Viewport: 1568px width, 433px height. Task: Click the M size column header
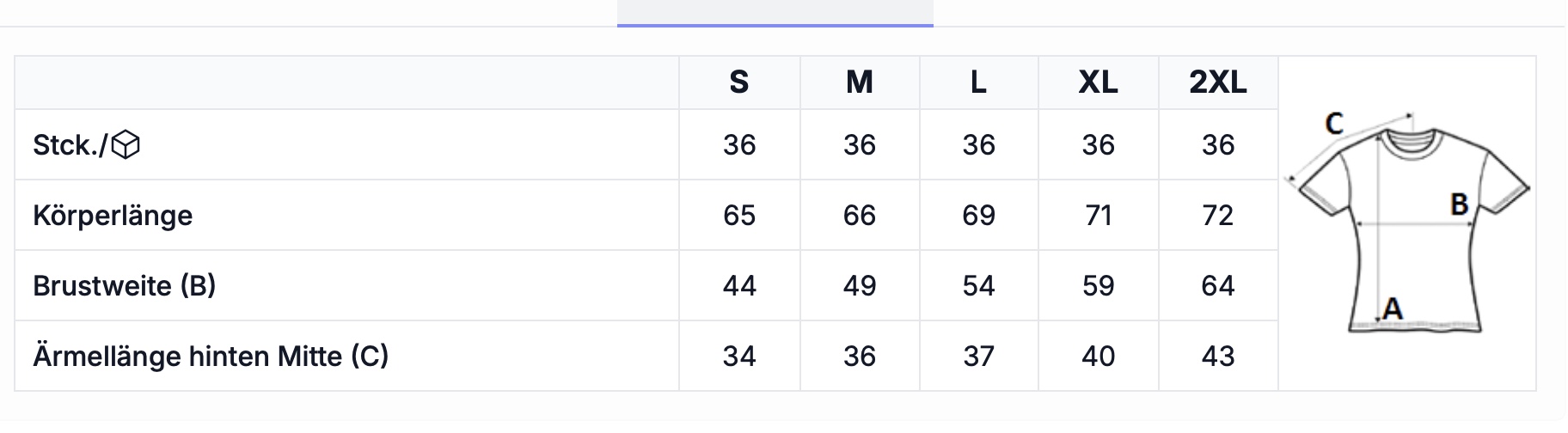pos(860,82)
